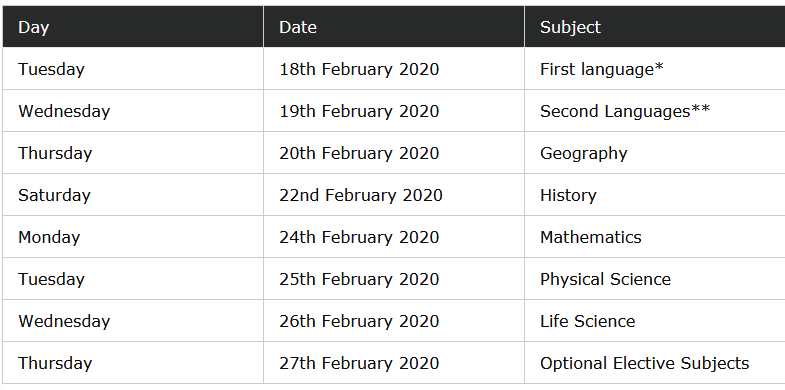Image resolution: width=785 pixels, height=390 pixels.
Task: Click the History subject cell
Action: point(655,195)
